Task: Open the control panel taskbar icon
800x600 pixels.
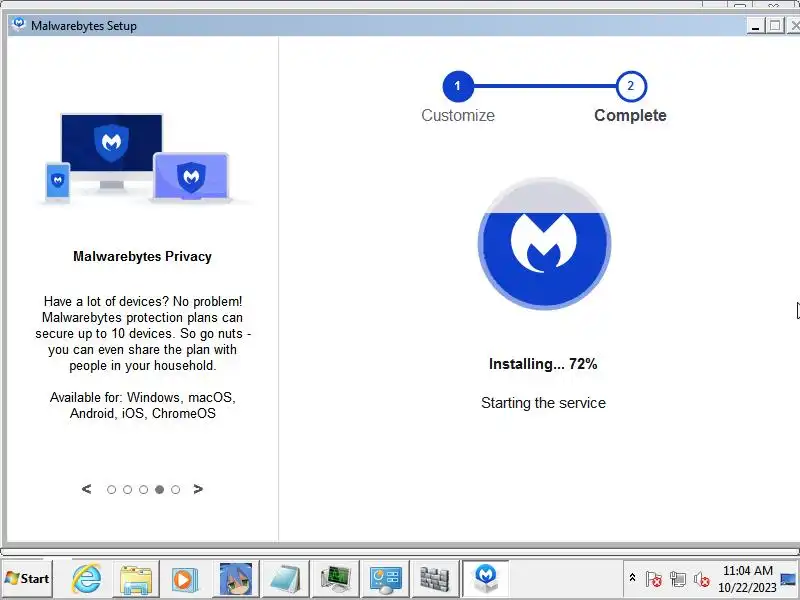Action: point(385,579)
